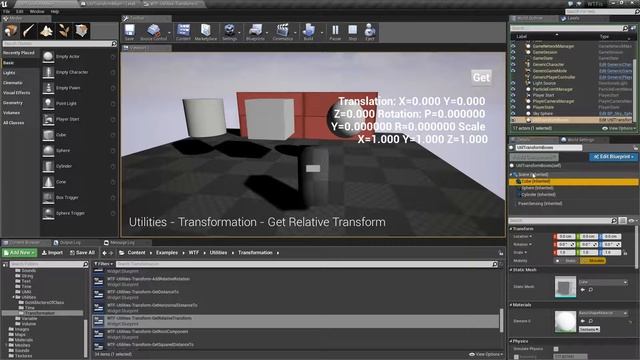This screenshot has width=640, height=360.
Task: Set Mobility to Static
Action: (567, 260)
